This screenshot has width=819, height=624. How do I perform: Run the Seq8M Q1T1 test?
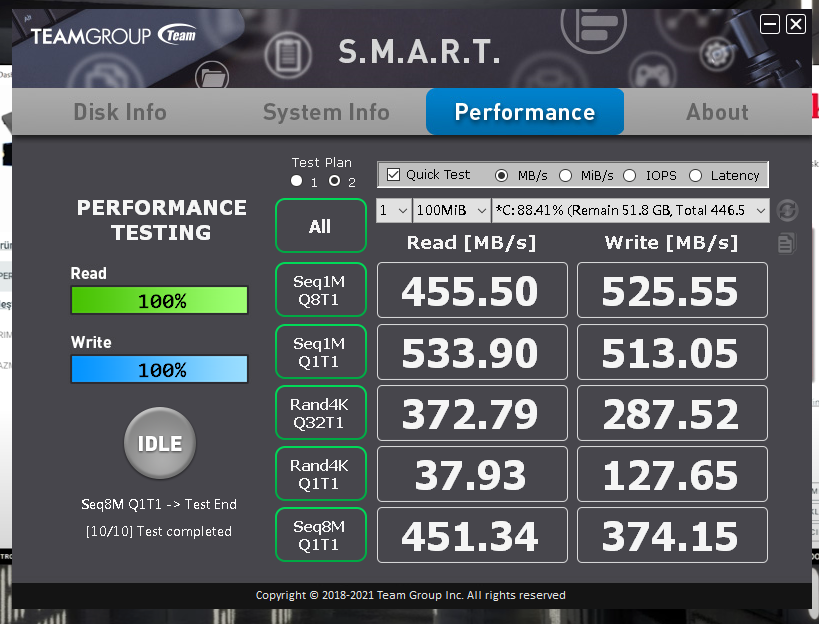tap(321, 535)
